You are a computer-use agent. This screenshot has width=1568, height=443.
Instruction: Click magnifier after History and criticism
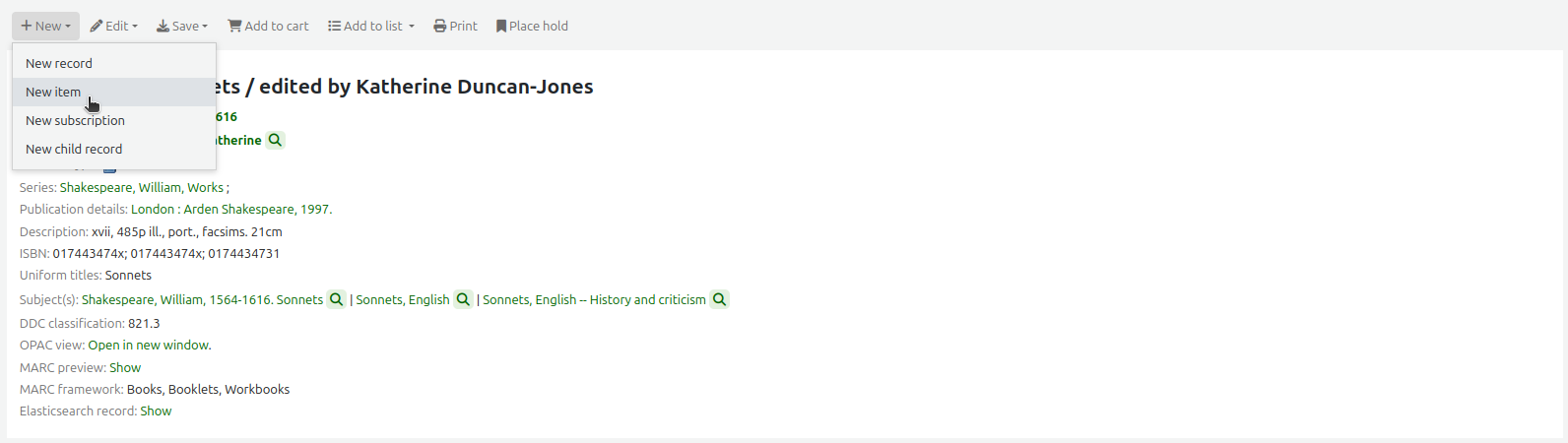pyautogui.click(x=720, y=299)
